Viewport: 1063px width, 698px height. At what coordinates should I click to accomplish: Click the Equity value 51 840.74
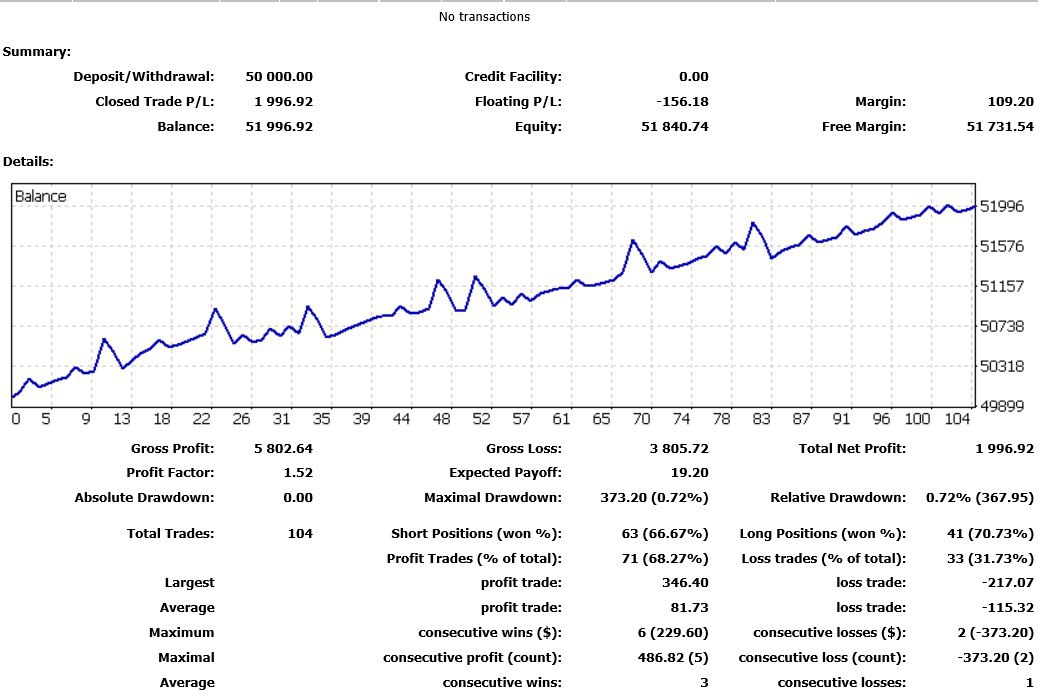[675, 127]
